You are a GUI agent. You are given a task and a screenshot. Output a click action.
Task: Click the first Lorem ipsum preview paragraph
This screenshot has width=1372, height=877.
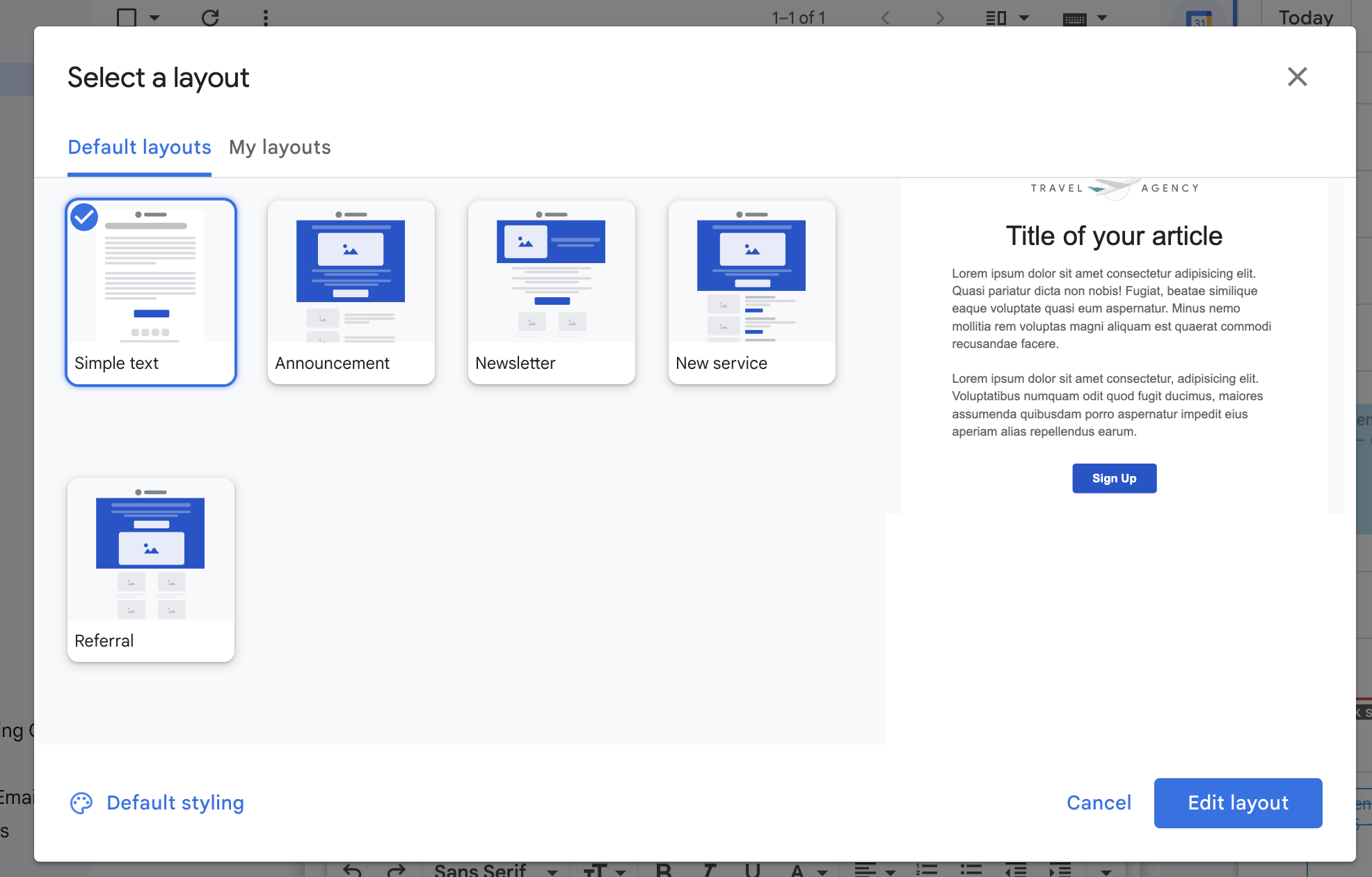tap(1112, 308)
